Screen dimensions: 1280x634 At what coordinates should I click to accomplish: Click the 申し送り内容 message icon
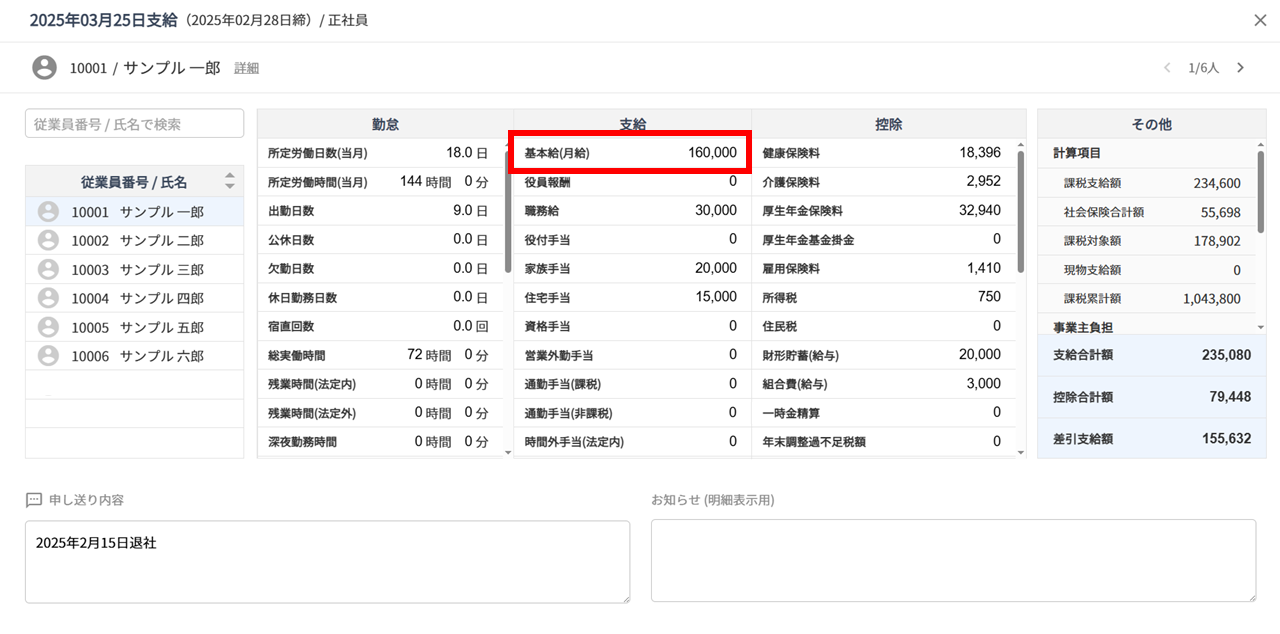click(34, 500)
